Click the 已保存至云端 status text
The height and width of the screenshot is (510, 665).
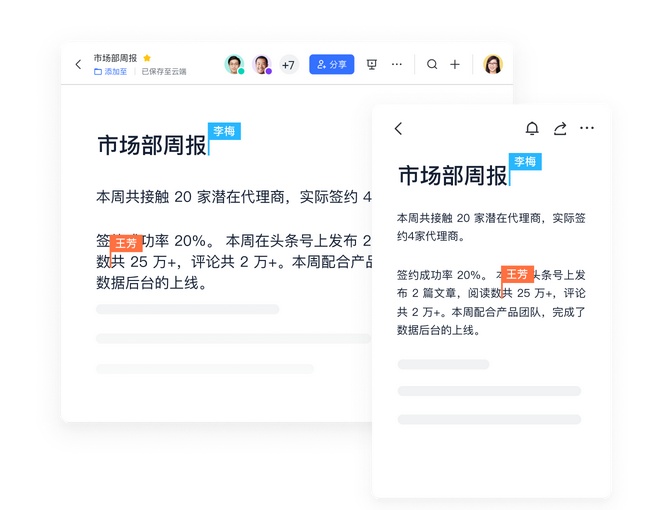pos(164,72)
